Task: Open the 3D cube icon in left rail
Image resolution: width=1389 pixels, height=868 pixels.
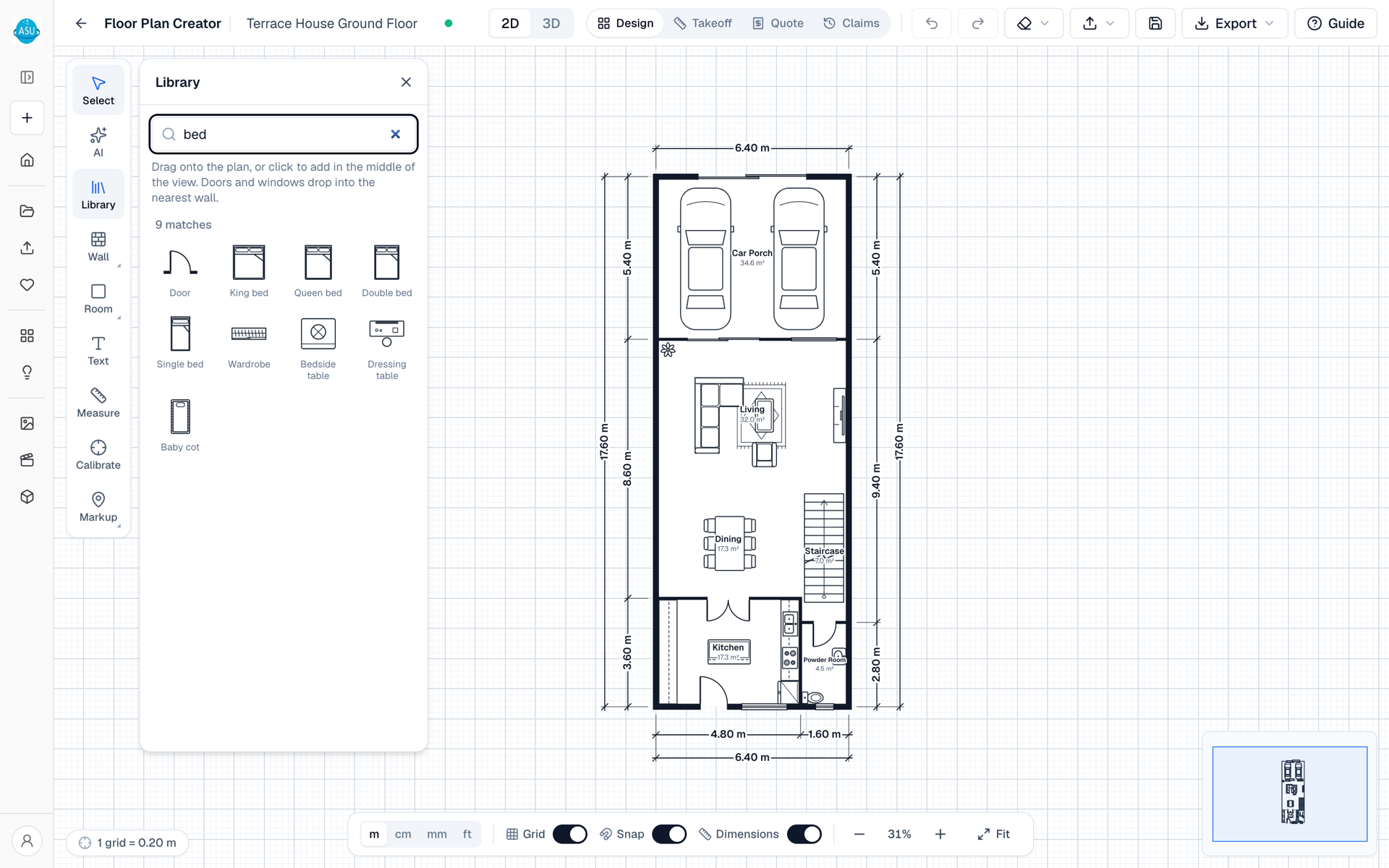Action: [27, 497]
